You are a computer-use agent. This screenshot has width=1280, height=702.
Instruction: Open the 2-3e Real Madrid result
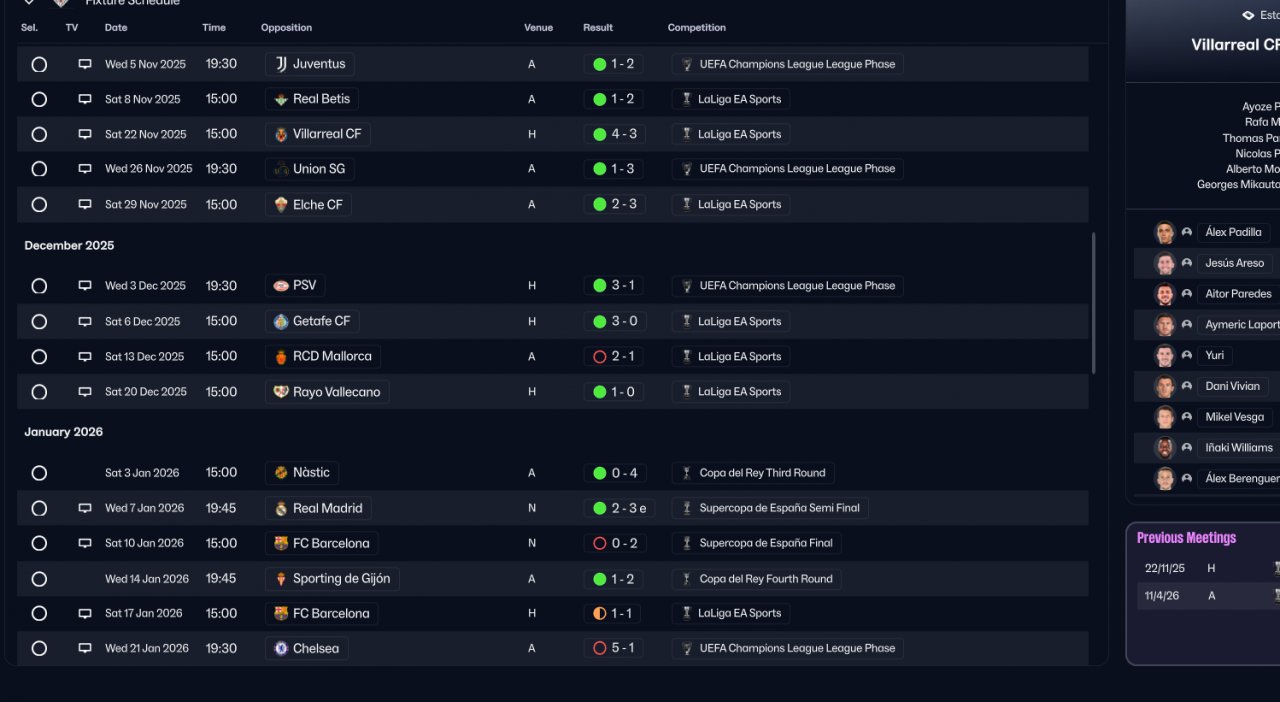(620, 508)
